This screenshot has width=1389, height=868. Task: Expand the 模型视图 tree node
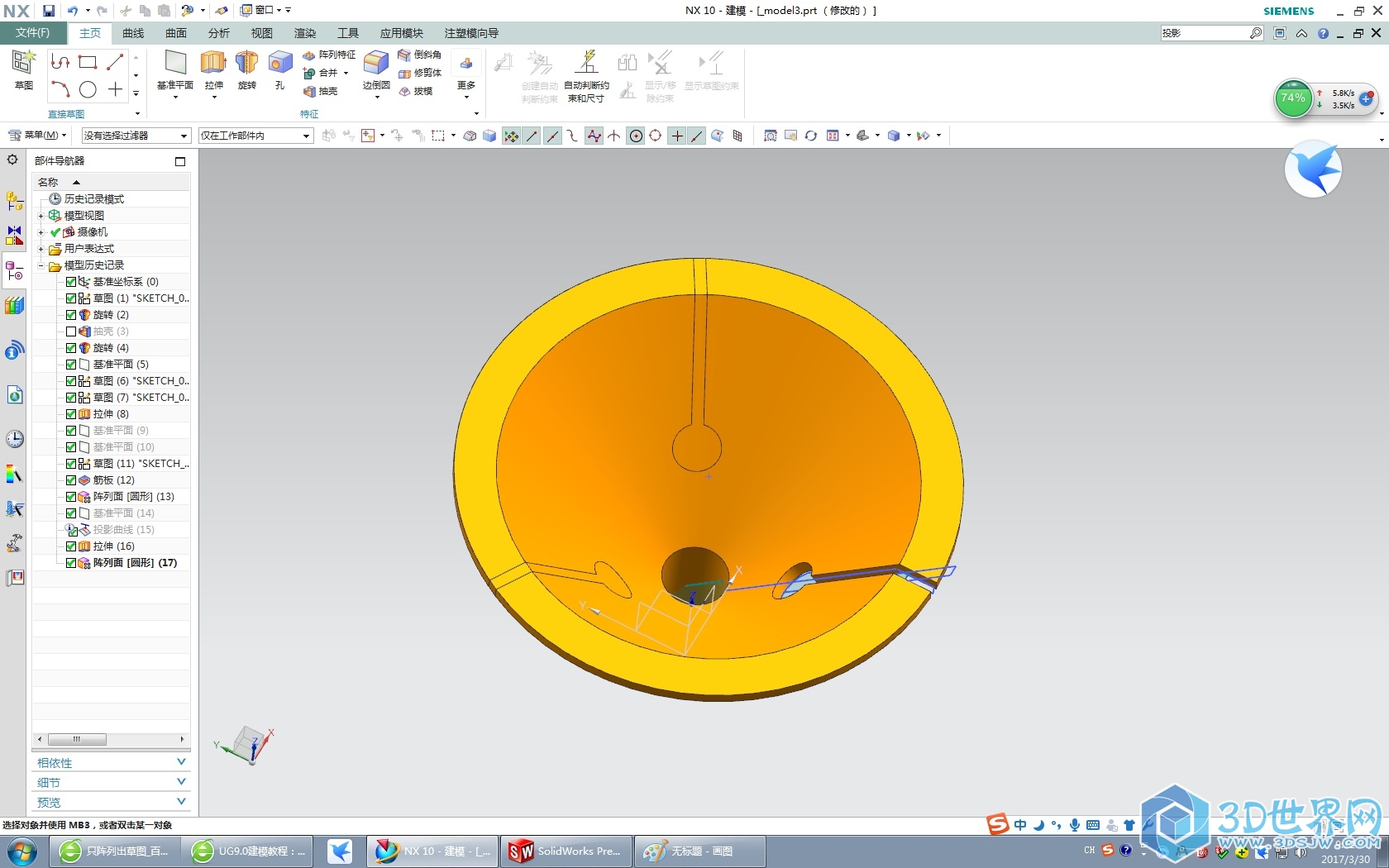[41, 216]
